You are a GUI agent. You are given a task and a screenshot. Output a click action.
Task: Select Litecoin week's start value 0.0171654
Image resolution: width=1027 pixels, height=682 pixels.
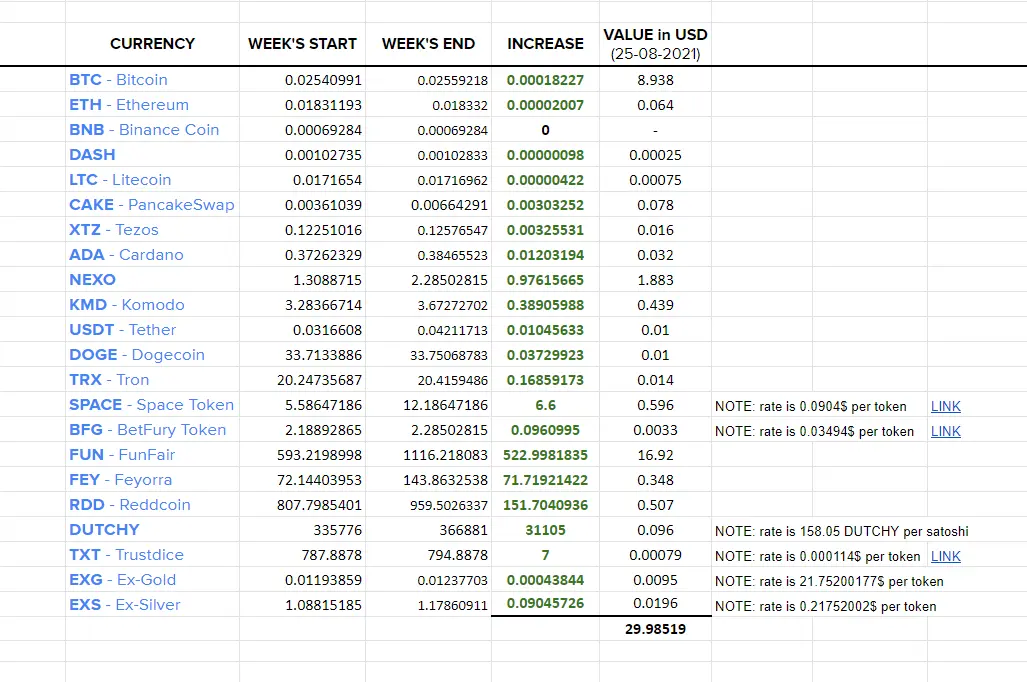click(x=327, y=180)
